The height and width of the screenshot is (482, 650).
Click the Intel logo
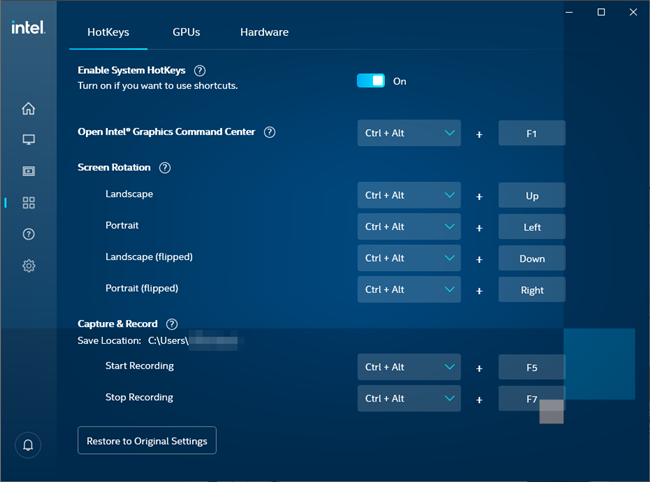(28, 28)
